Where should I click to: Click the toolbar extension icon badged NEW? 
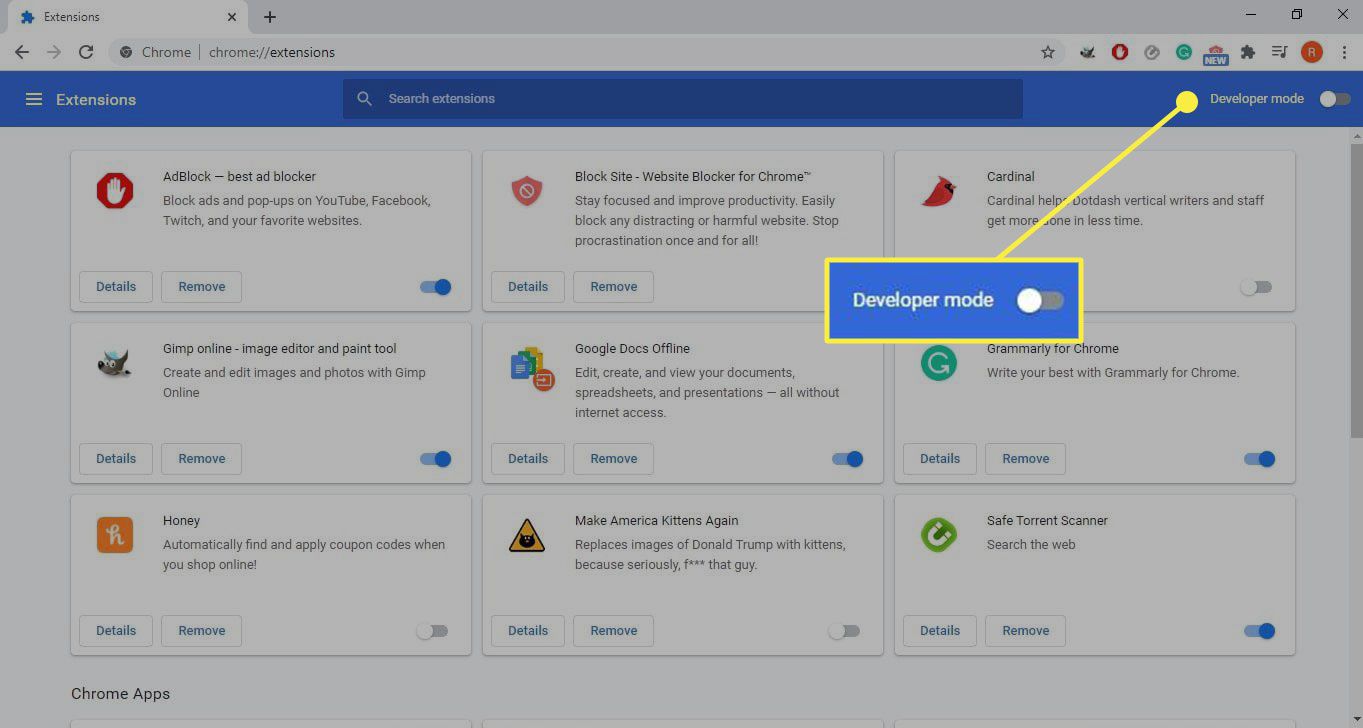[x=1216, y=54]
